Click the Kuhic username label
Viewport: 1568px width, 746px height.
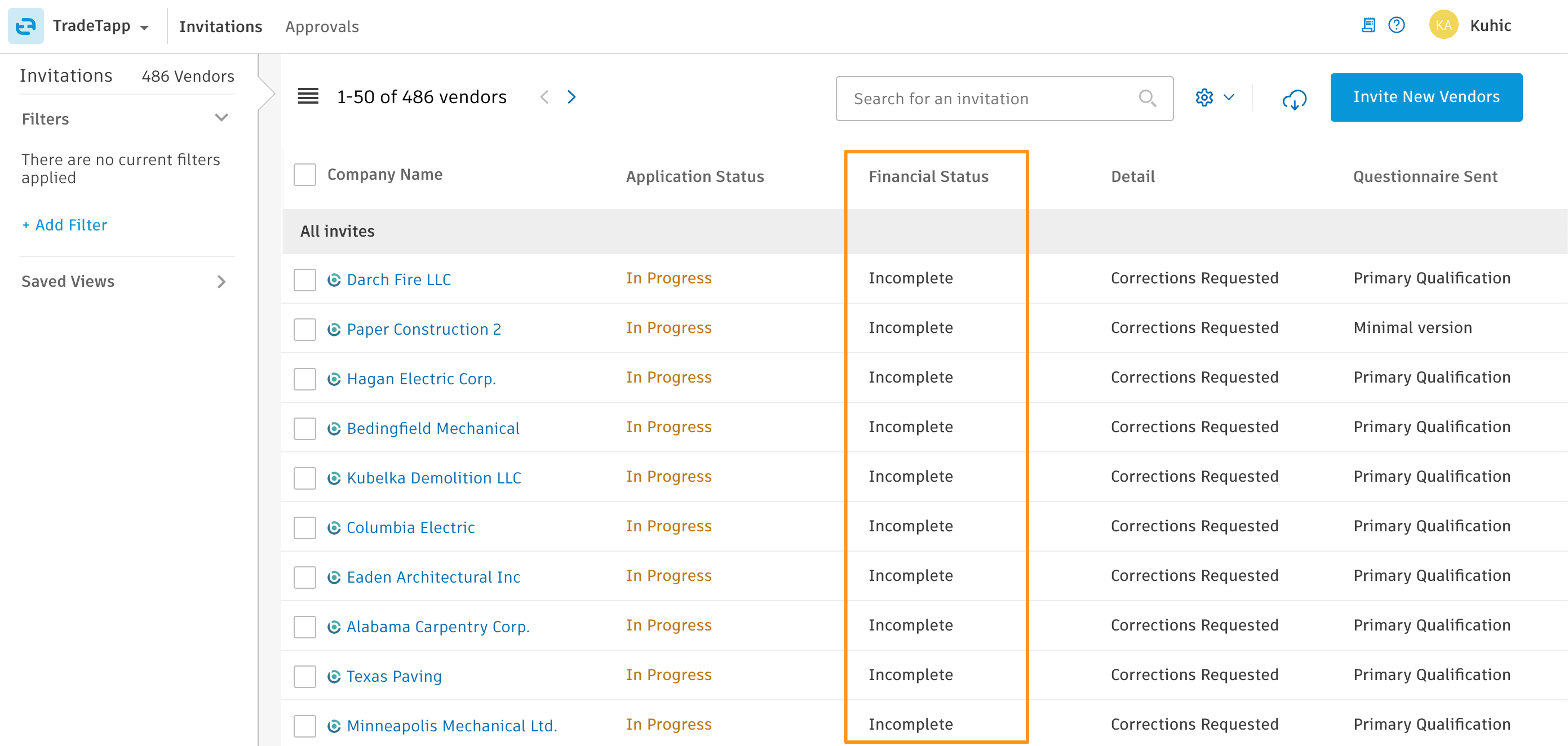1490,25
